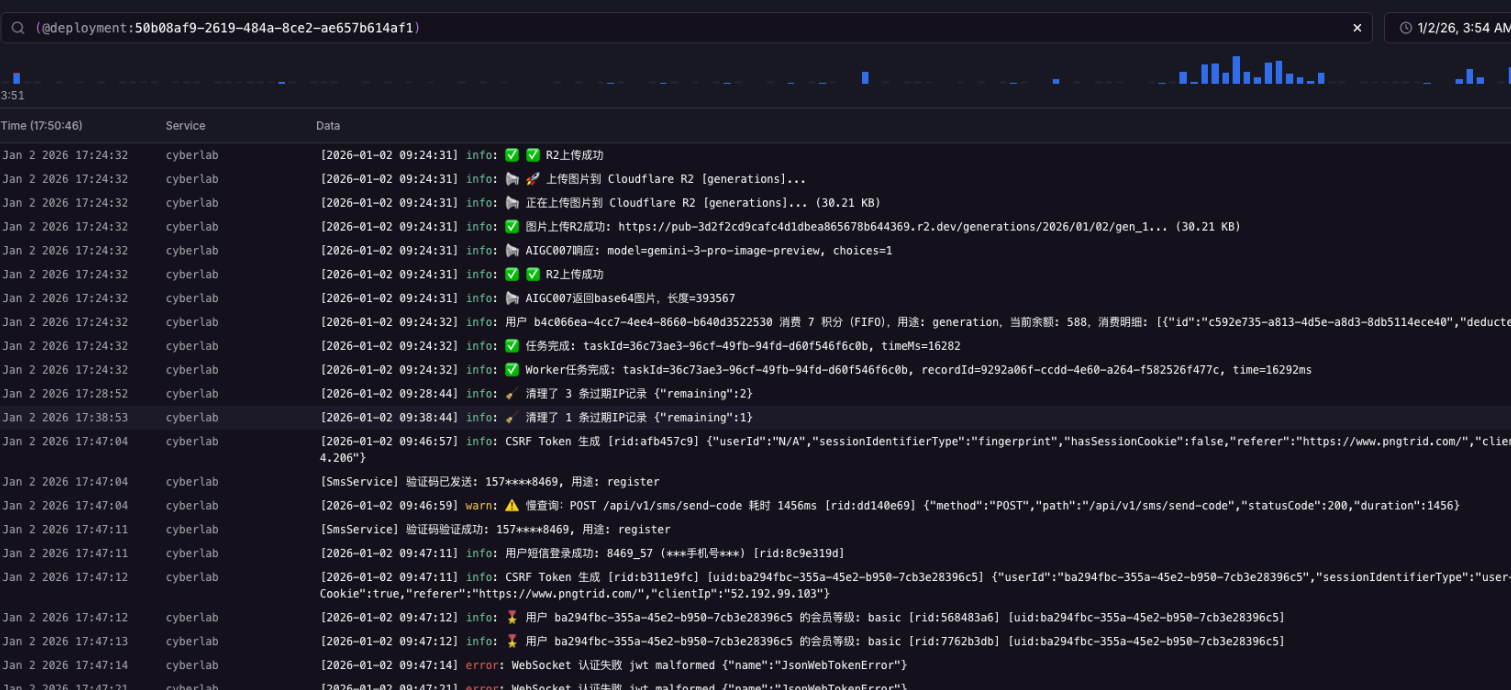The image size is (1511, 690).
Task: Click the clock icon in time picker
Action: pyautogui.click(x=1406, y=28)
